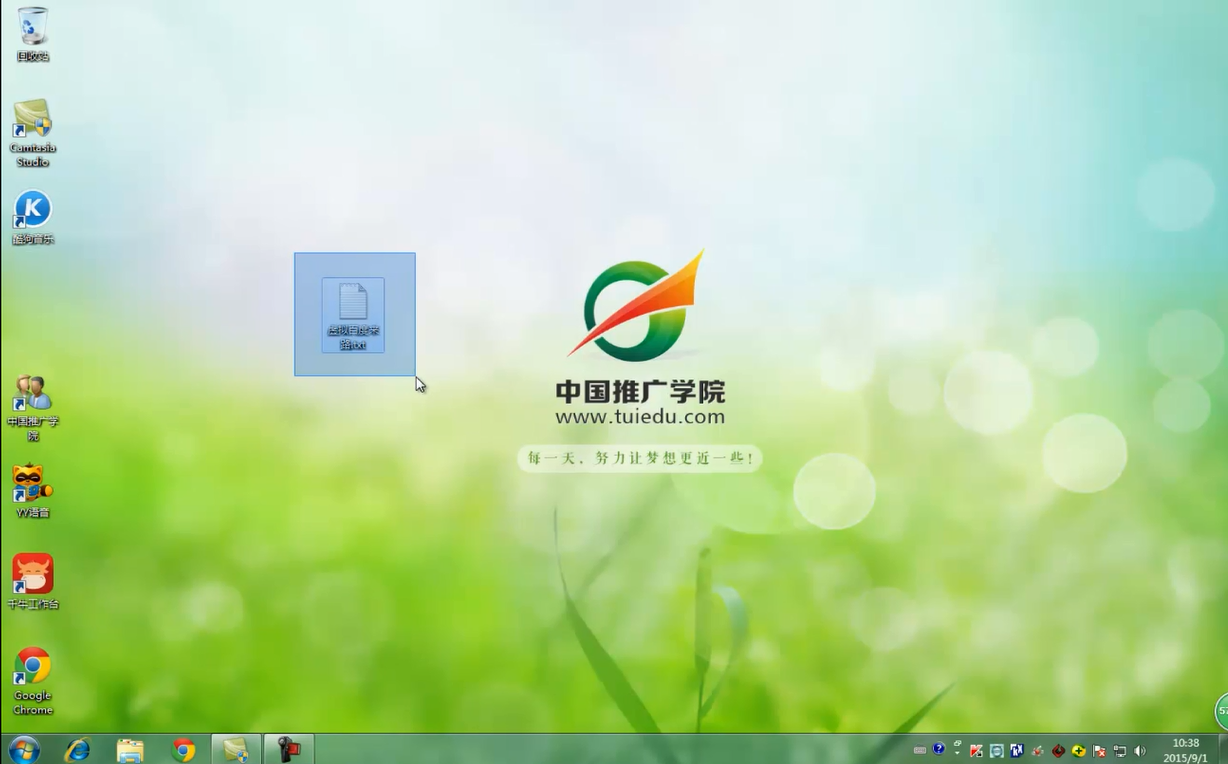Open the clock showing 10:38

[1185, 749]
